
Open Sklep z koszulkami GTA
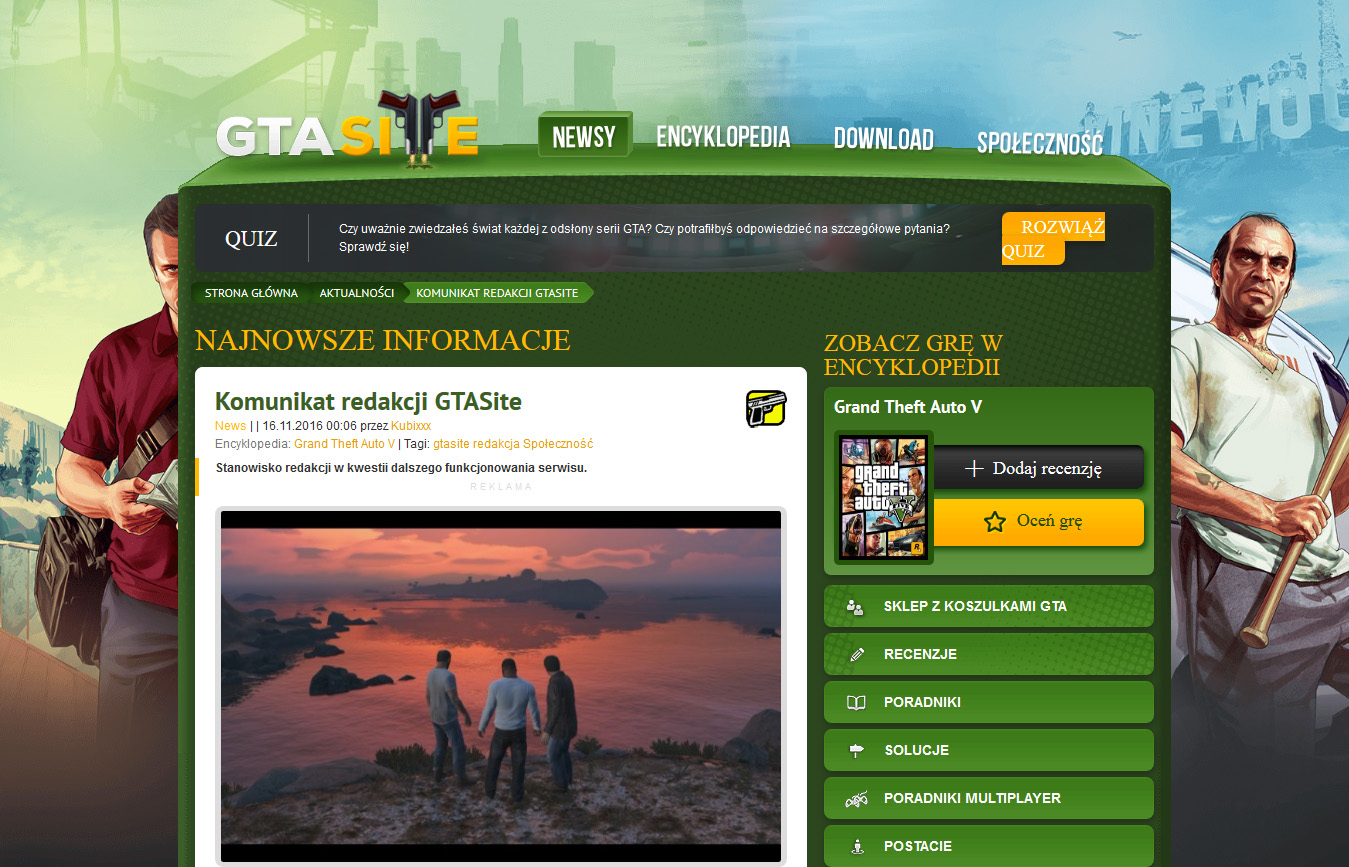988,606
